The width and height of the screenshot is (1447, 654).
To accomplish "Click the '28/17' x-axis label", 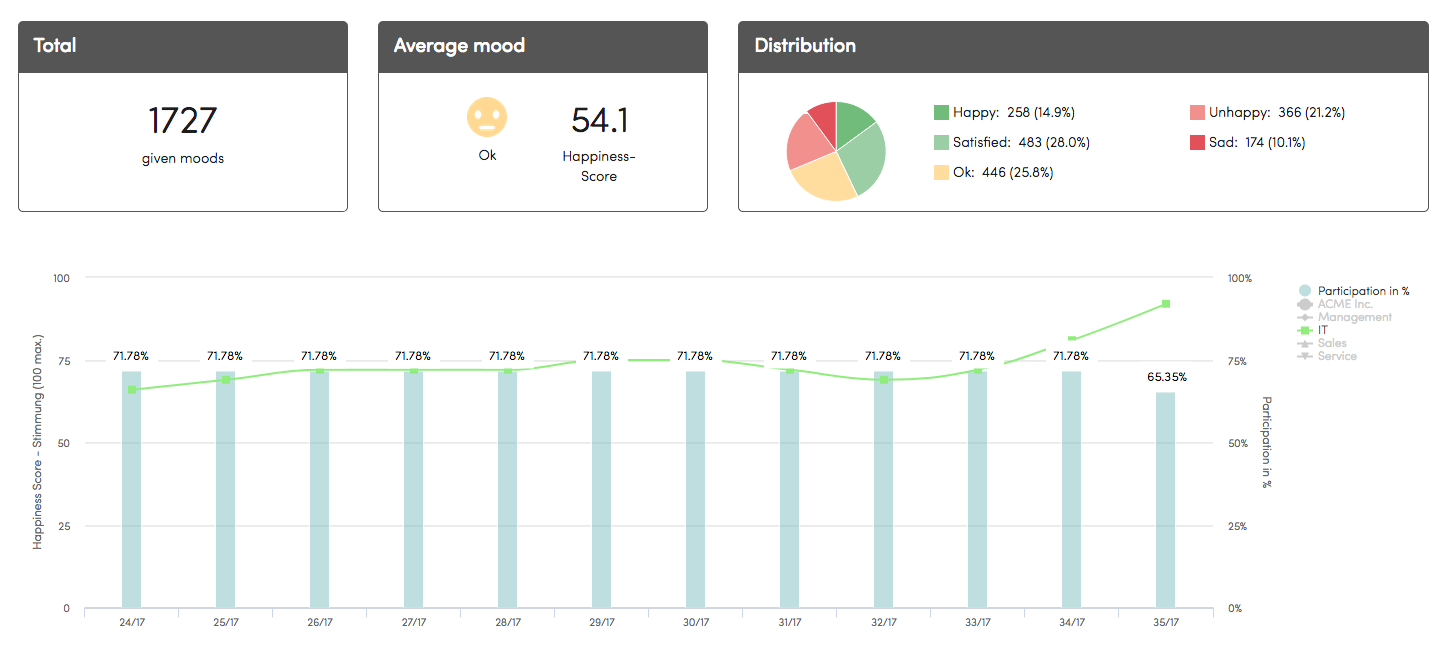I will pos(507,622).
